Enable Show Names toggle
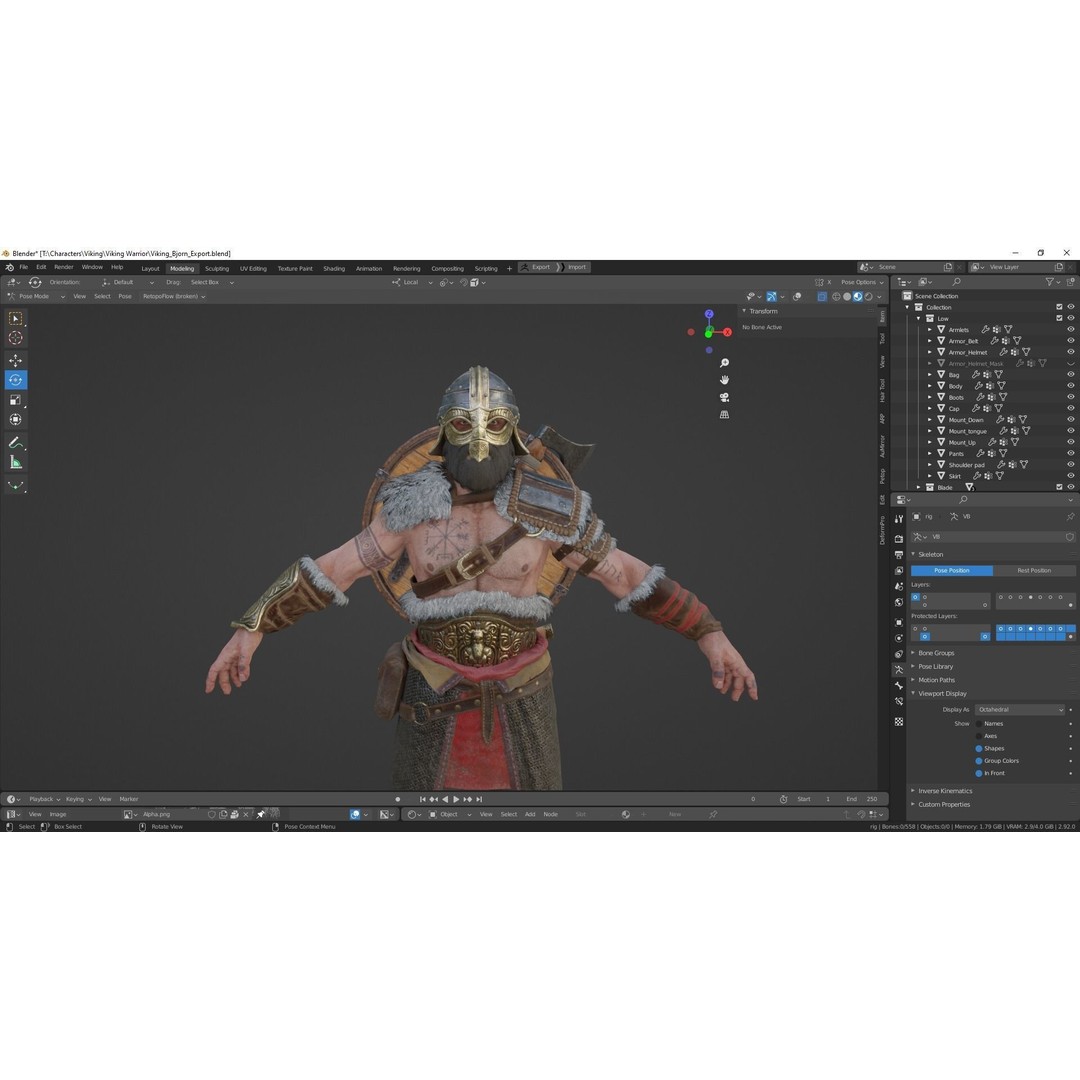This screenshot has height=1080, width=1080. point(979,724)
